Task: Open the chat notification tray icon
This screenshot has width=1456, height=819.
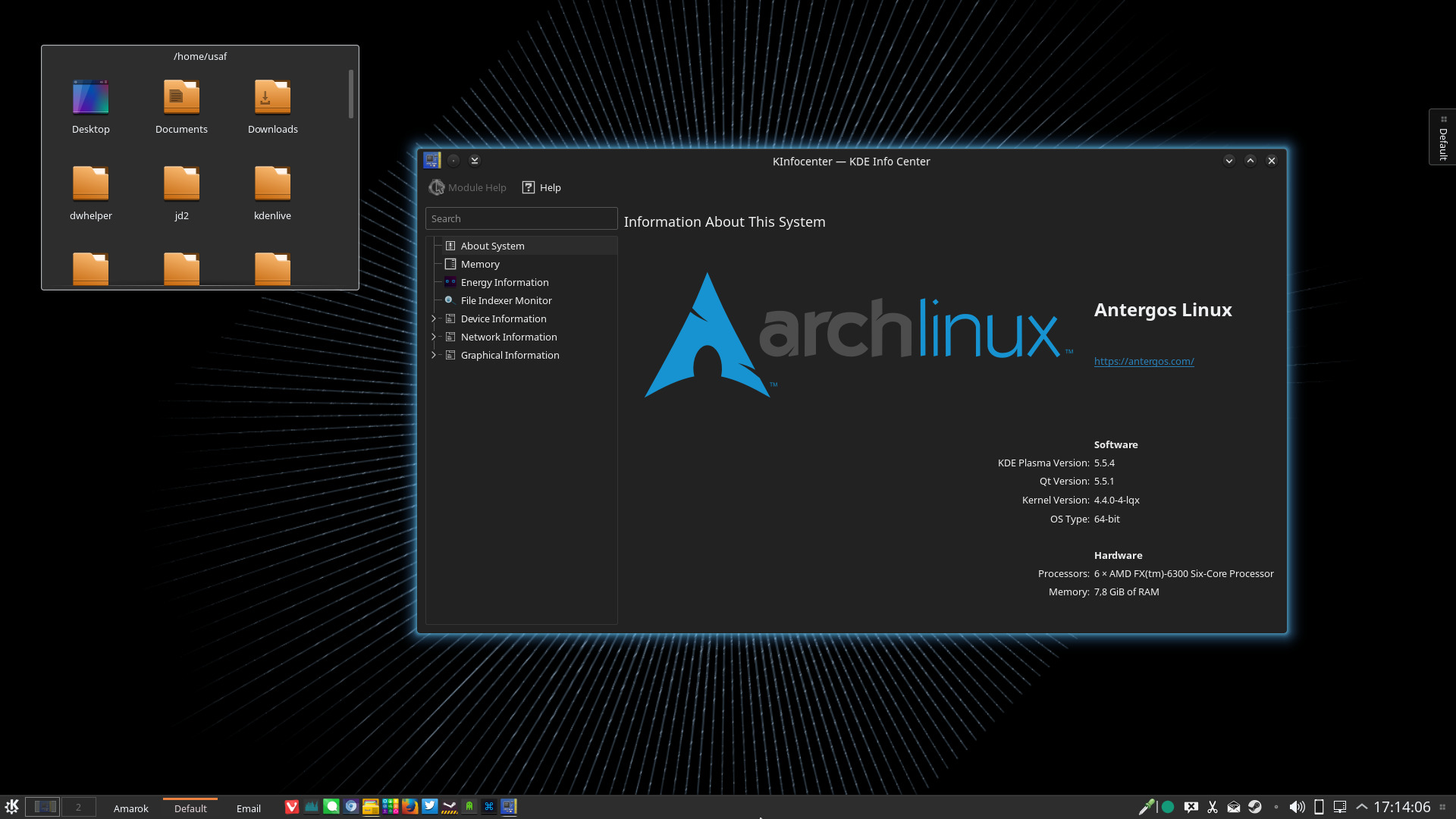Action: point(1191,807)
